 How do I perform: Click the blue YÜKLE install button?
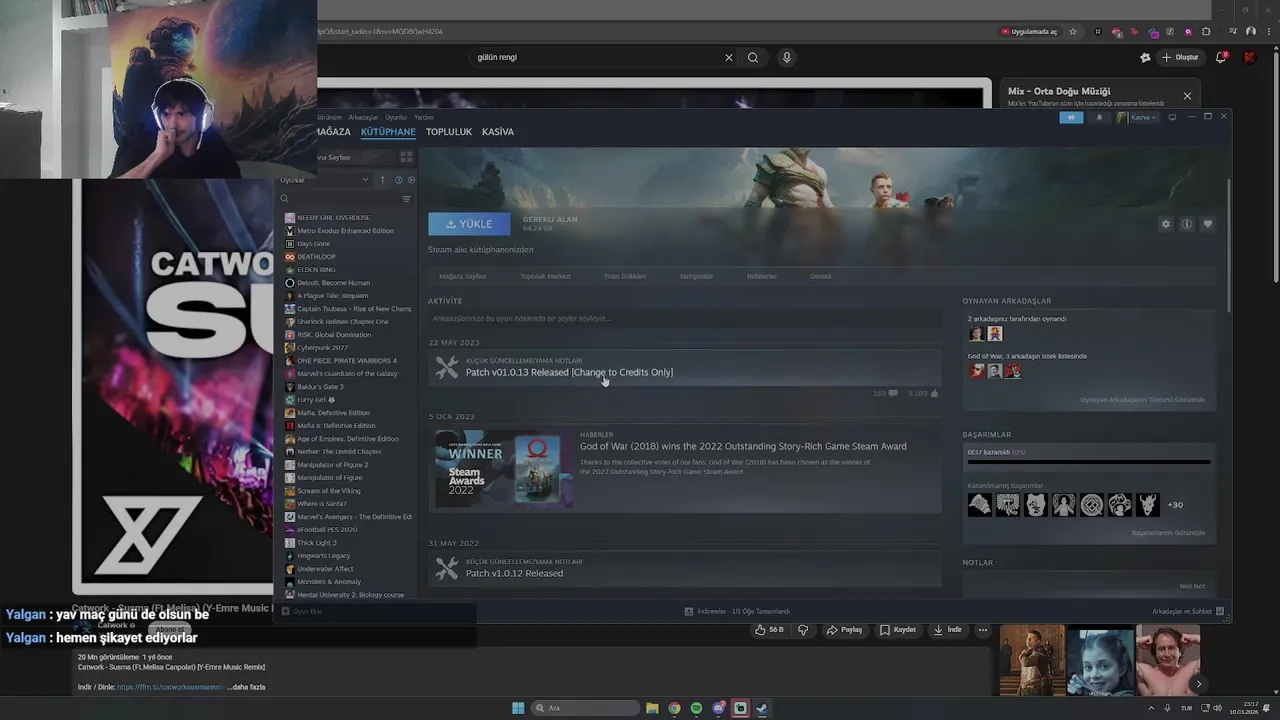click(x=469, y=224)
